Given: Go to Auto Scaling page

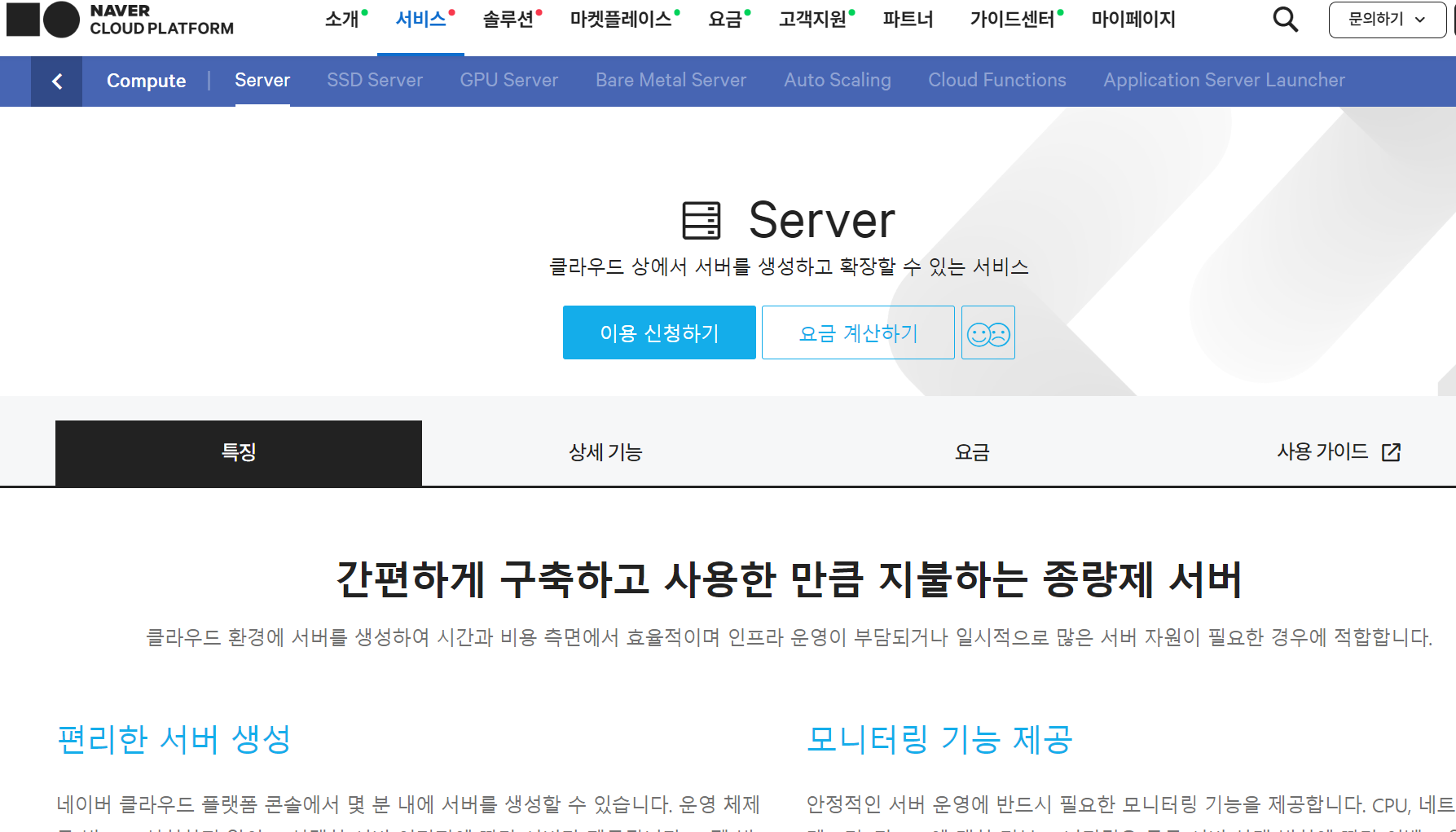Looking at the screenshot, I should pos(838,80).
